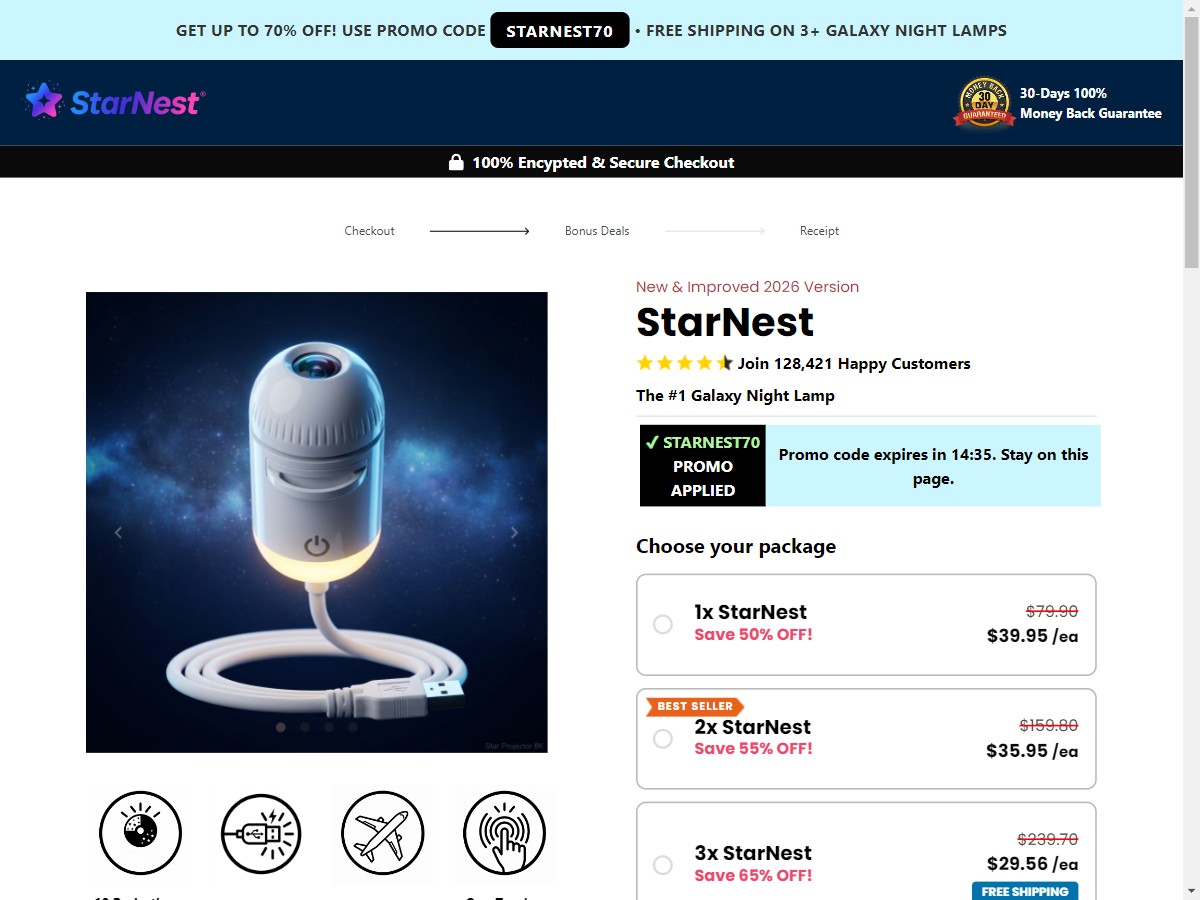Click the 30-day money back guarantee badge

pos(985,103)
